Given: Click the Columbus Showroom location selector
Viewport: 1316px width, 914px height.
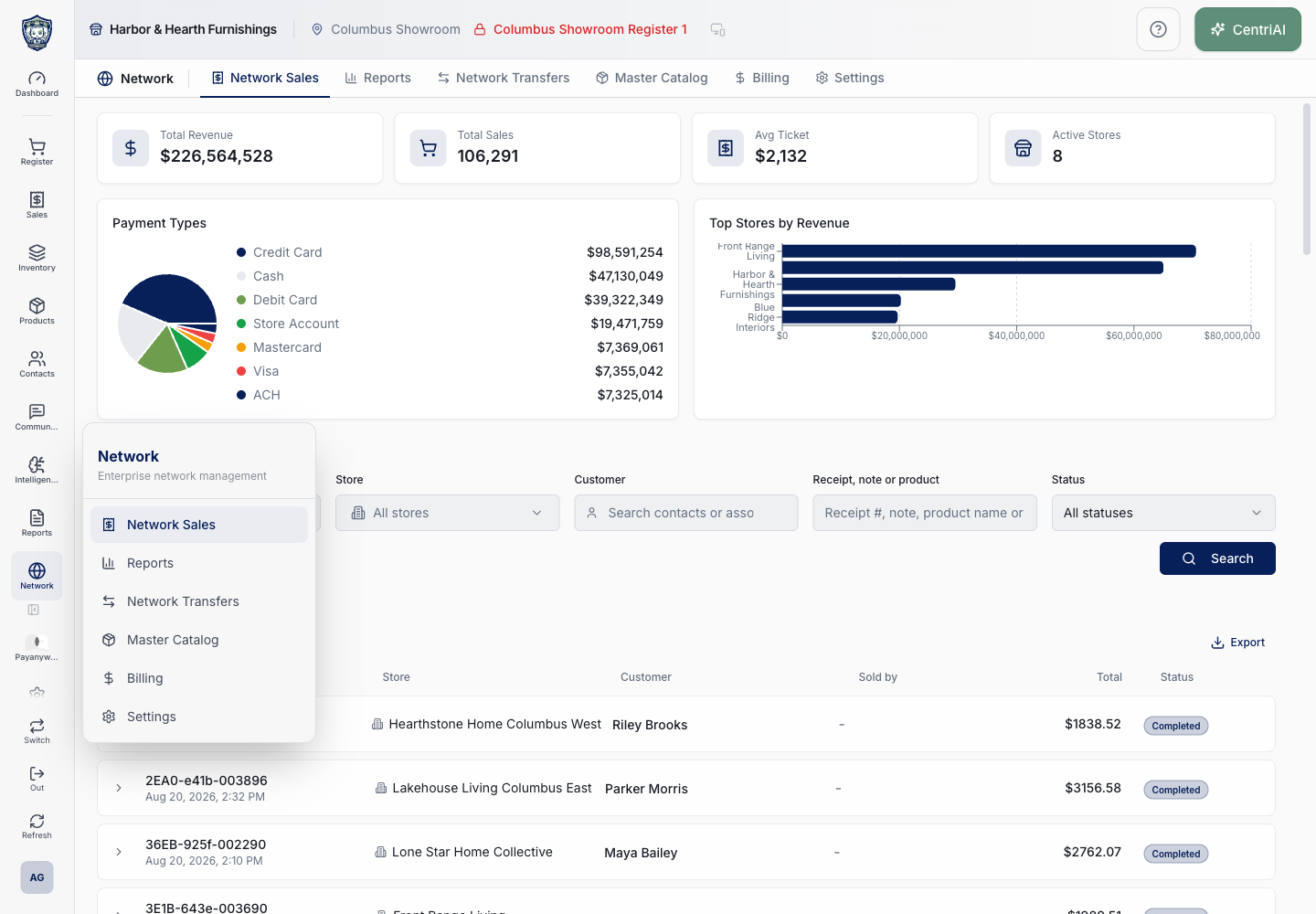Looking at the screenshot, I should pos(386,29).
